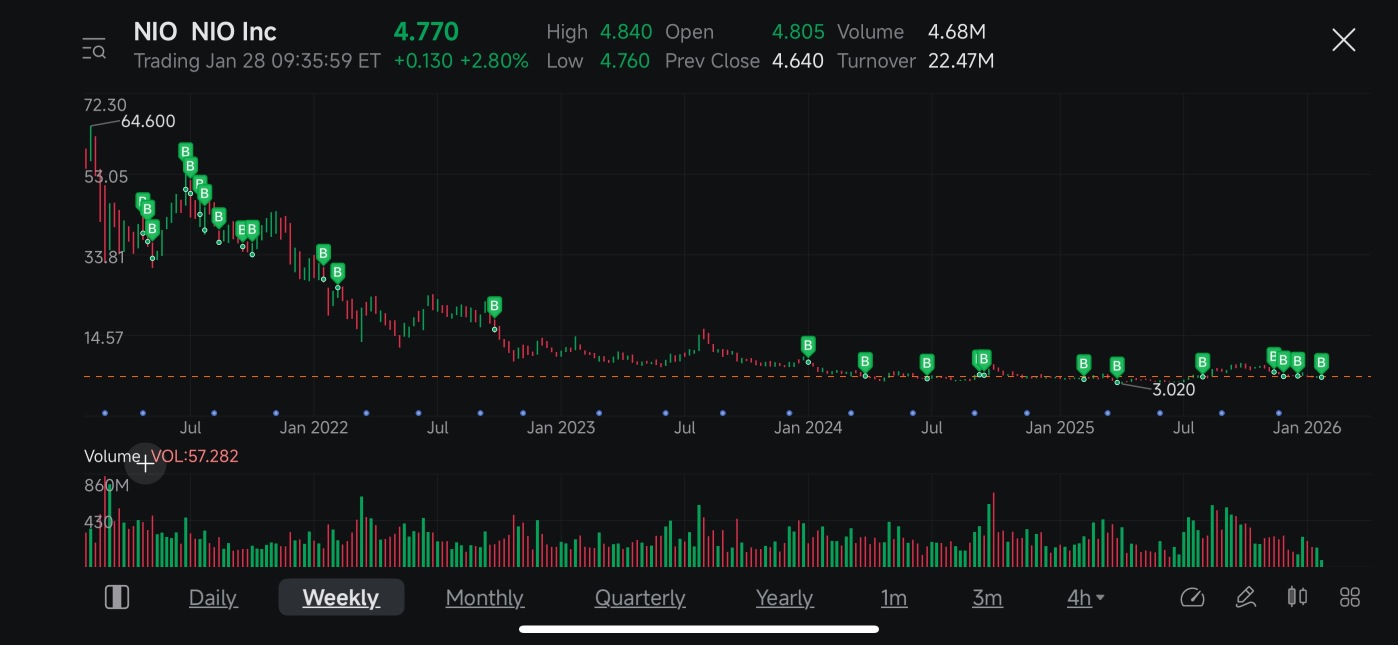Tap the B marker above Jan 2025
Viewport: 1398px width, 645px height.
pos(1083,363)
